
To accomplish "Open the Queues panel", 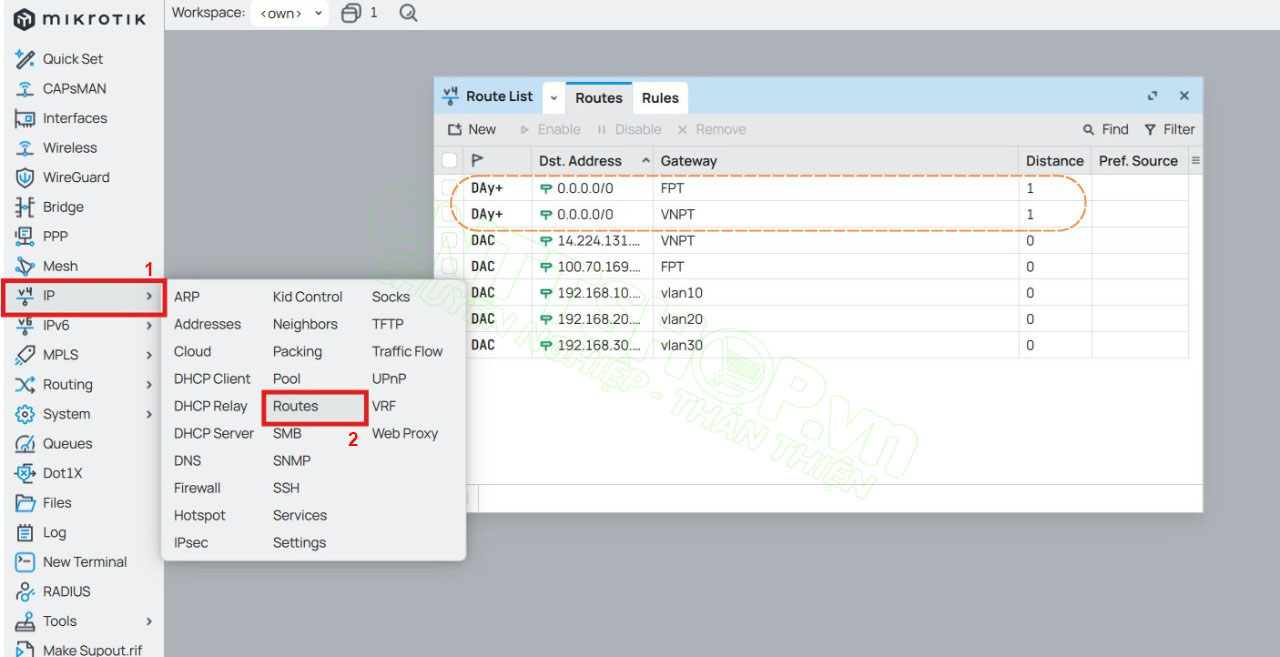I will (65, 443).
